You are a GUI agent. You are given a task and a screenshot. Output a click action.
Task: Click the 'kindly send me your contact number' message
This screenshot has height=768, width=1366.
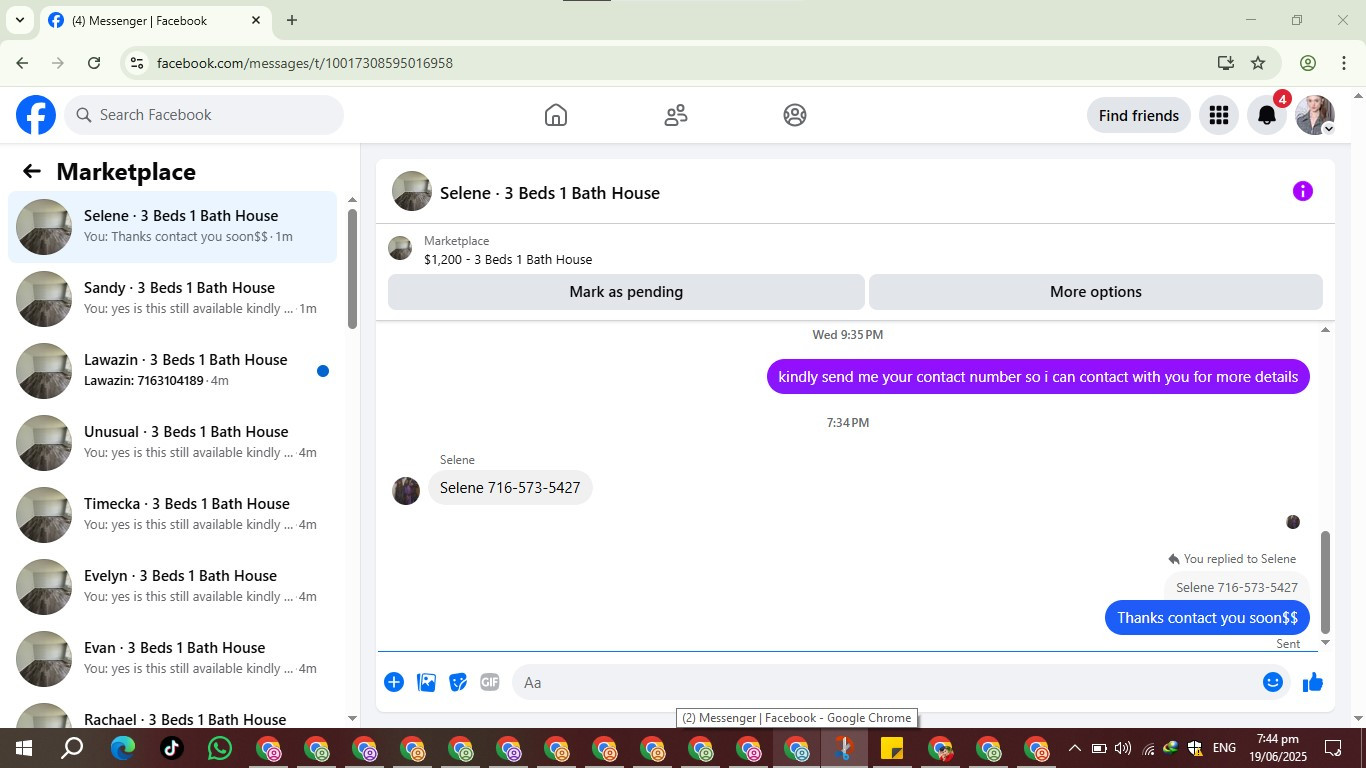click(x=1038, y=377)
